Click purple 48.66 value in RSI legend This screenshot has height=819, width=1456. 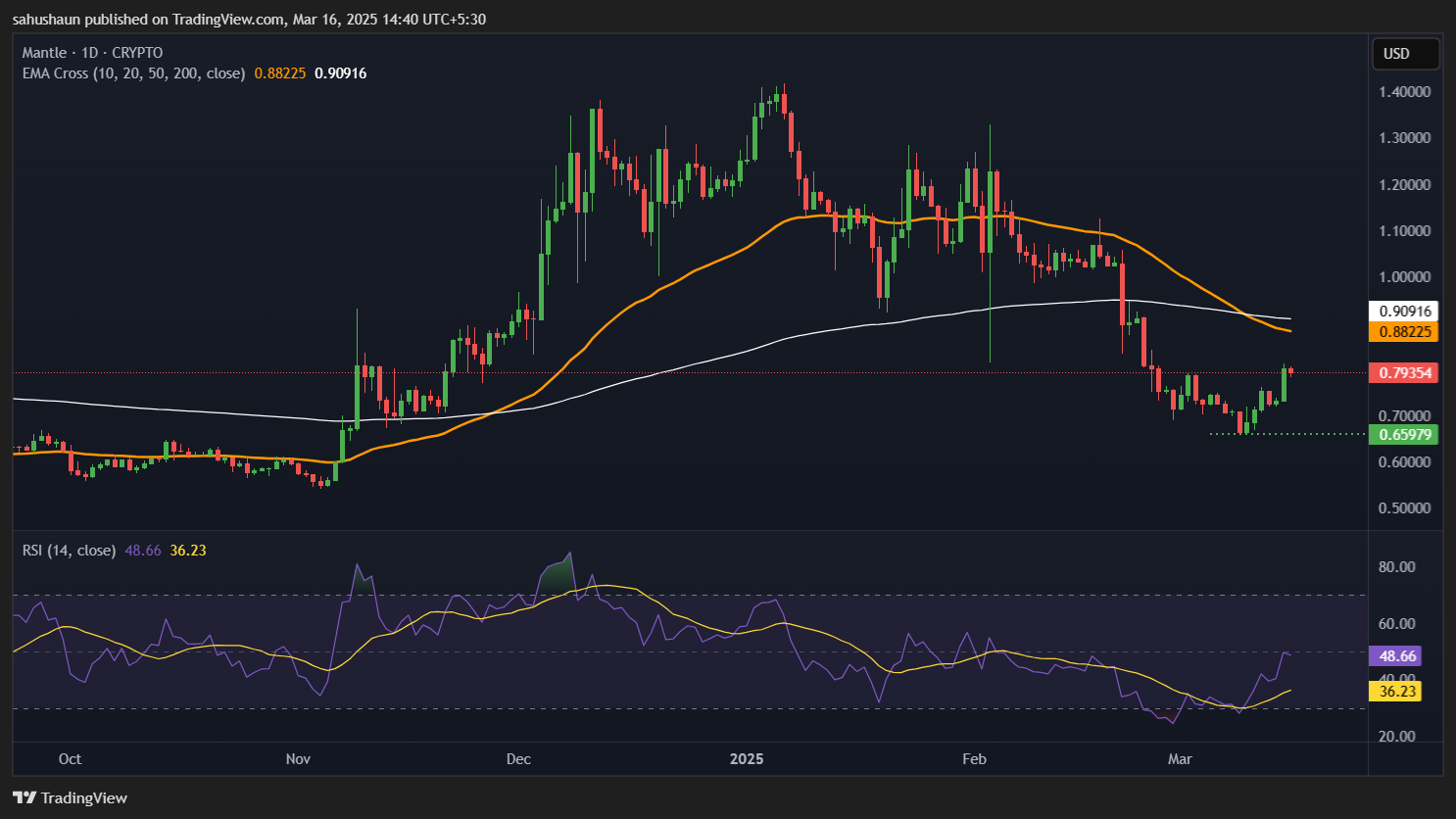(x=143, y=551)
